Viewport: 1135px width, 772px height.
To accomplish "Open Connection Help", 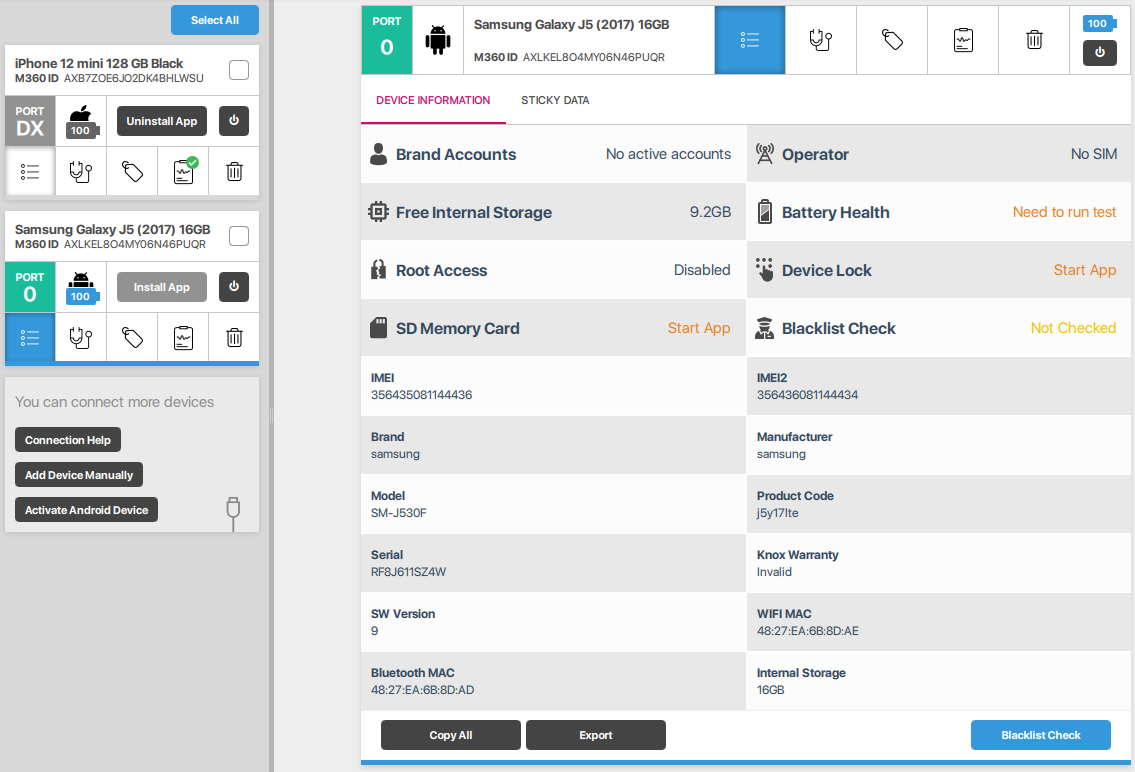I will [x=68, y=440].
